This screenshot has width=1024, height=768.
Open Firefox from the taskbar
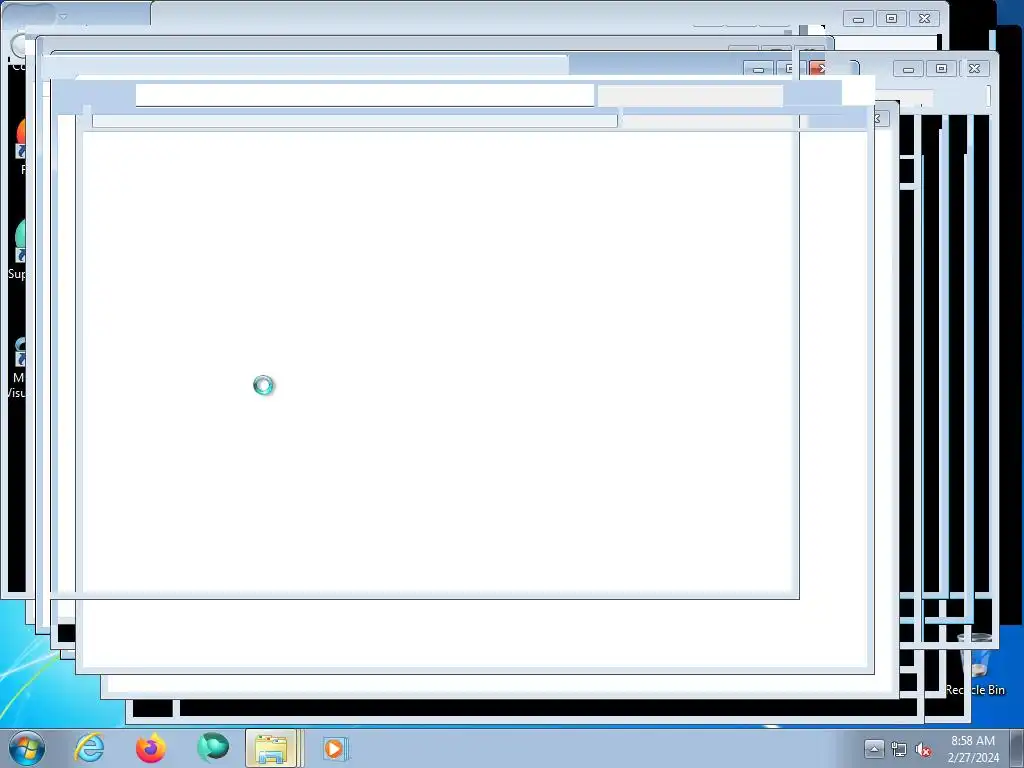coord(150,748)
